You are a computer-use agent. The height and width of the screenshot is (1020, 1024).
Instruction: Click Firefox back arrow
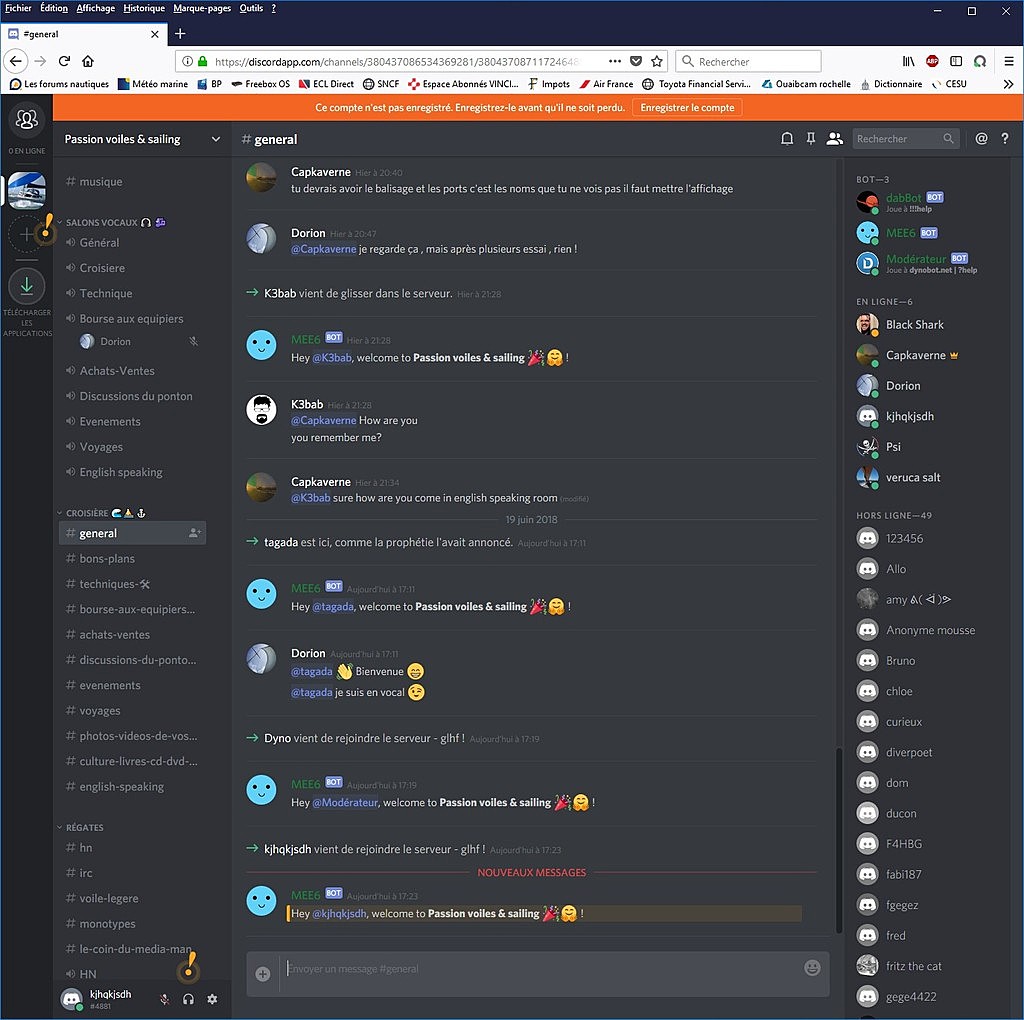click(x=16, y=61)
